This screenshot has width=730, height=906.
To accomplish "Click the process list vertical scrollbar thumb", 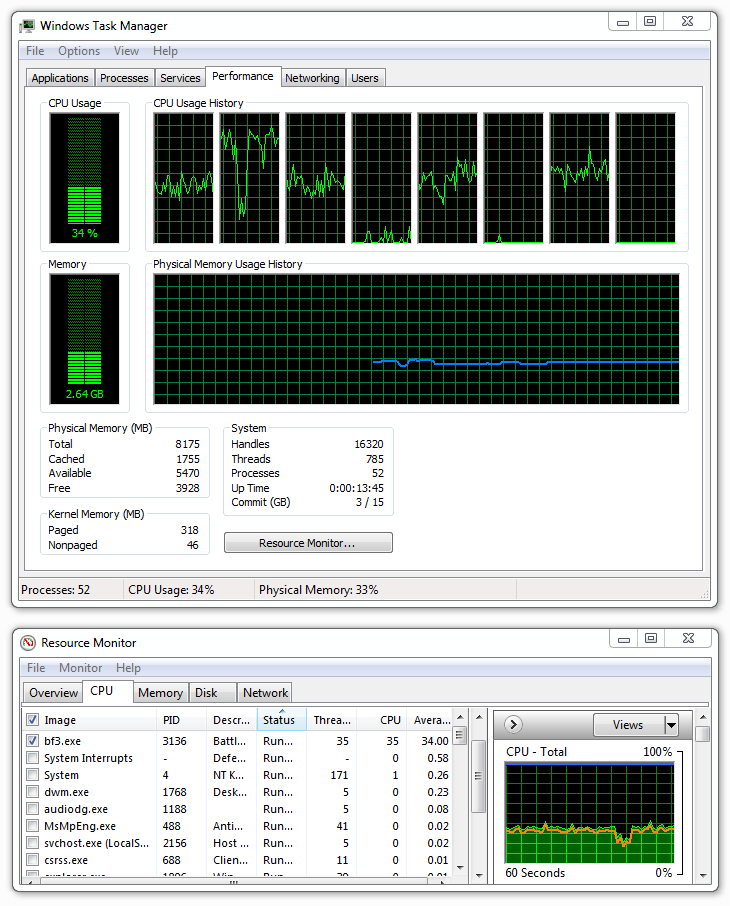I will tap(460, 736).
